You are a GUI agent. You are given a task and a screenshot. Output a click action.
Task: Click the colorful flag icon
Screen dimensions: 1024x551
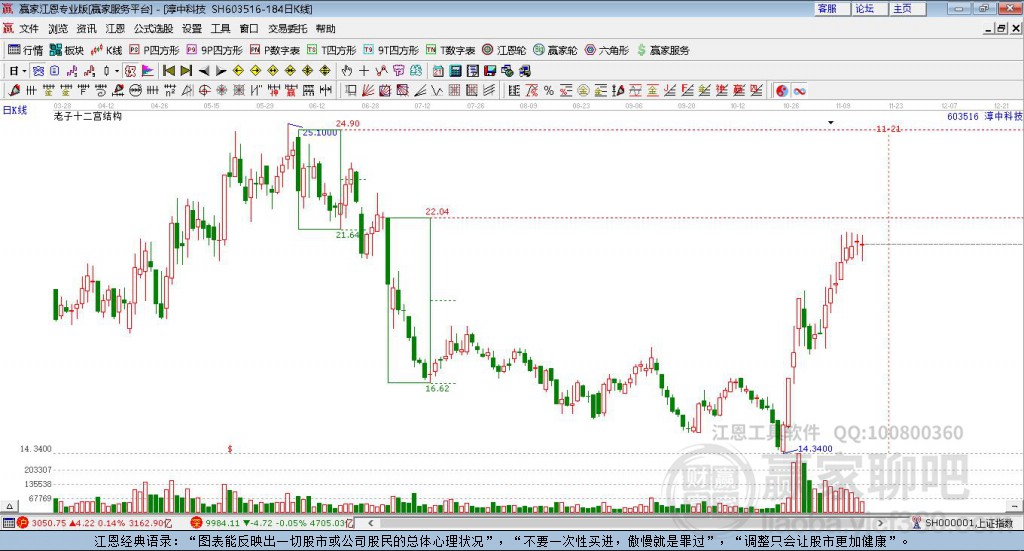148,71
